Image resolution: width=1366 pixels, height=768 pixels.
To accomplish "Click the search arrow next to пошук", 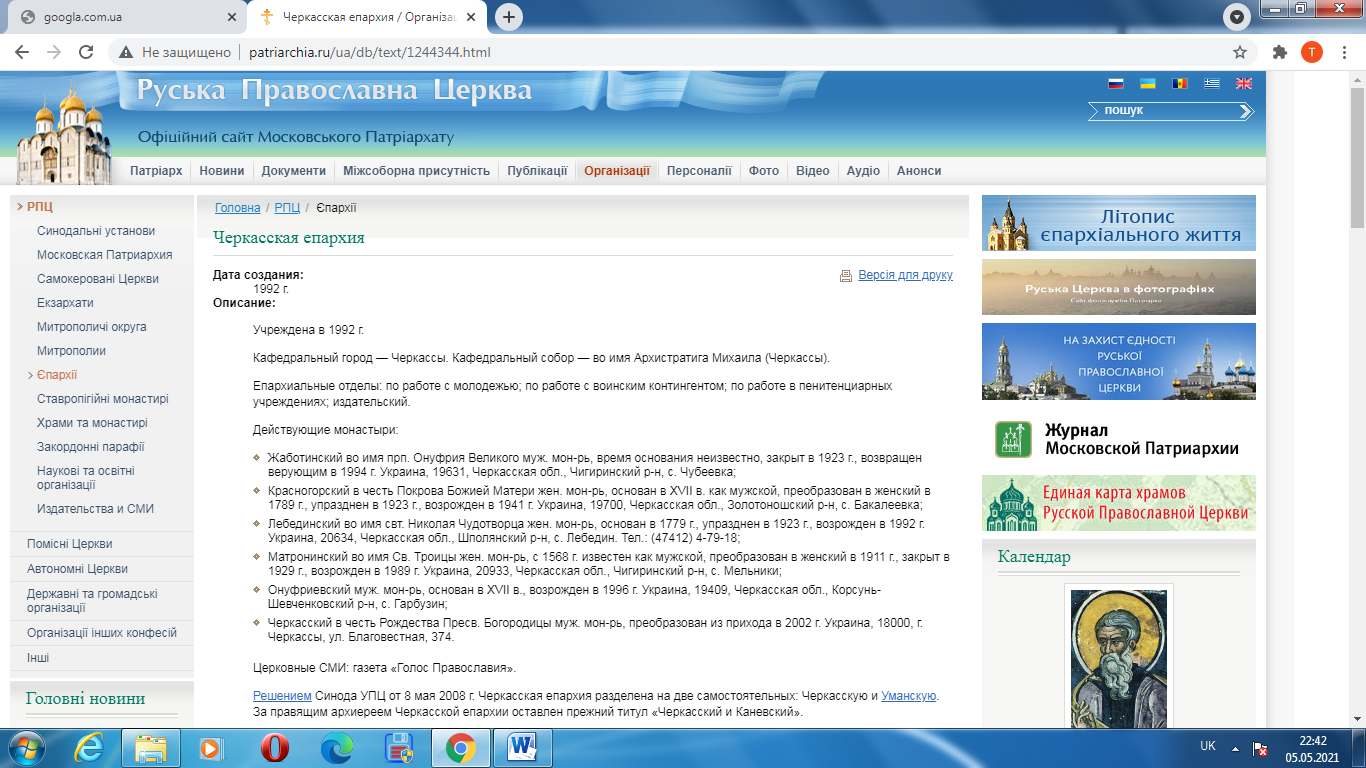I will pyautogui.click(x=1245, y=112).
